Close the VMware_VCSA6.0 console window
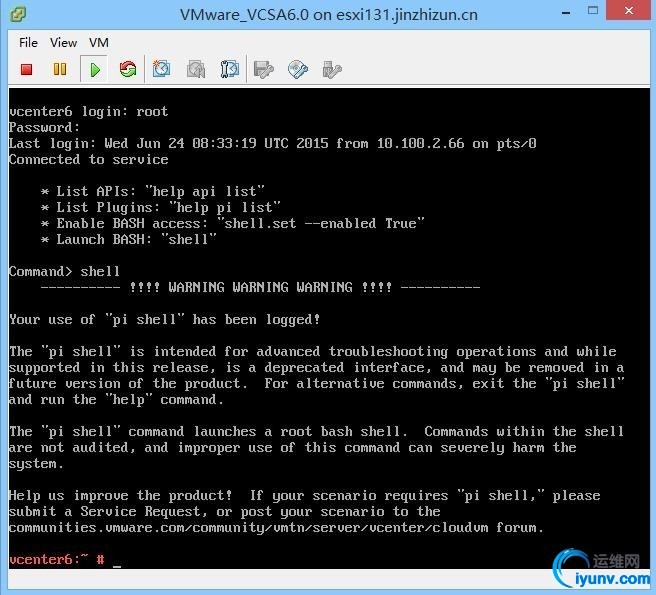Screen dimensions: 656x595 pos(629,11)
